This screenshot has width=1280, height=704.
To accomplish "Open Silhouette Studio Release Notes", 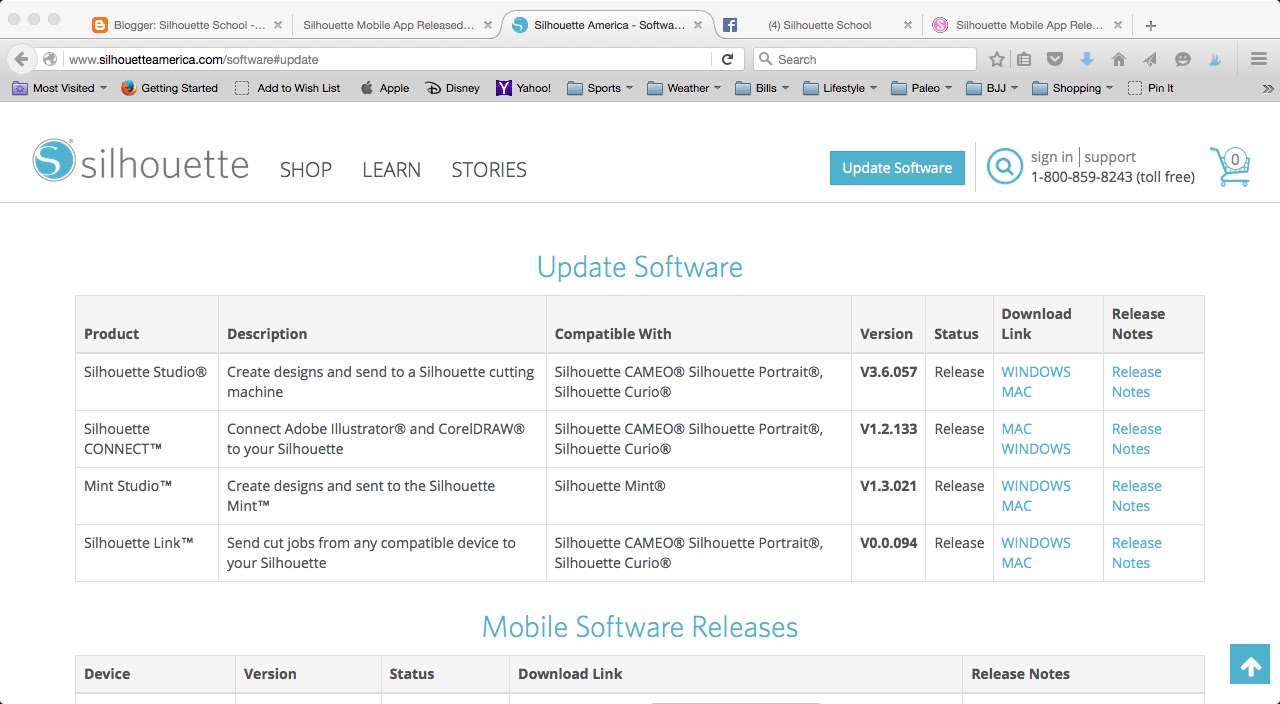I will [x=1137, y=382].
